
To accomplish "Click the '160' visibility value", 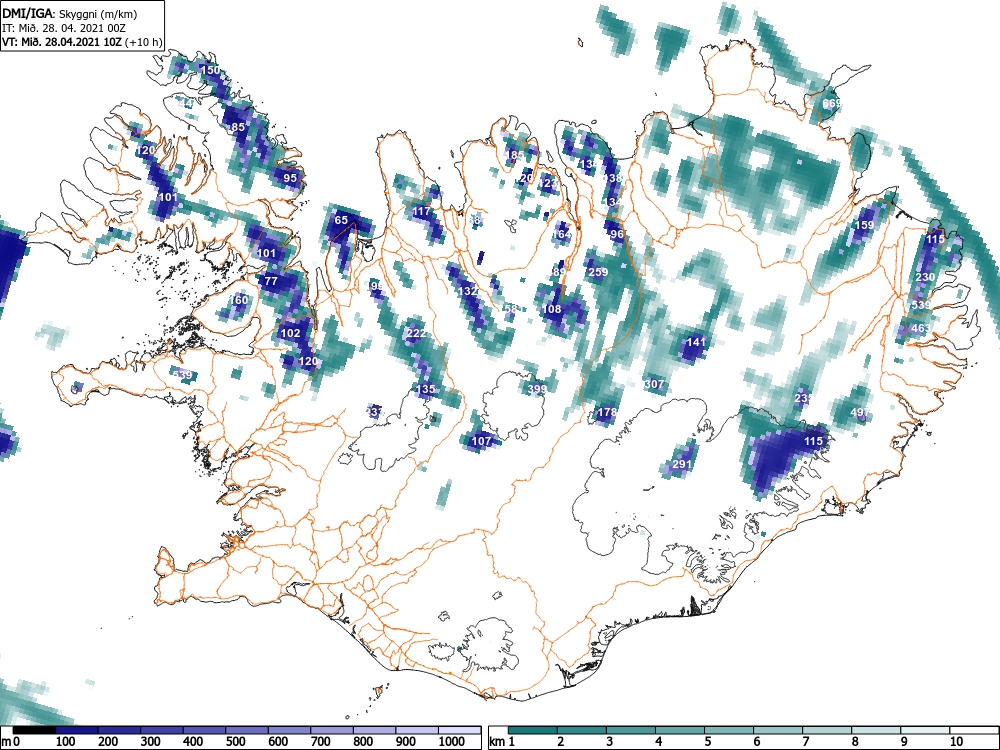I will pos(239,300).
